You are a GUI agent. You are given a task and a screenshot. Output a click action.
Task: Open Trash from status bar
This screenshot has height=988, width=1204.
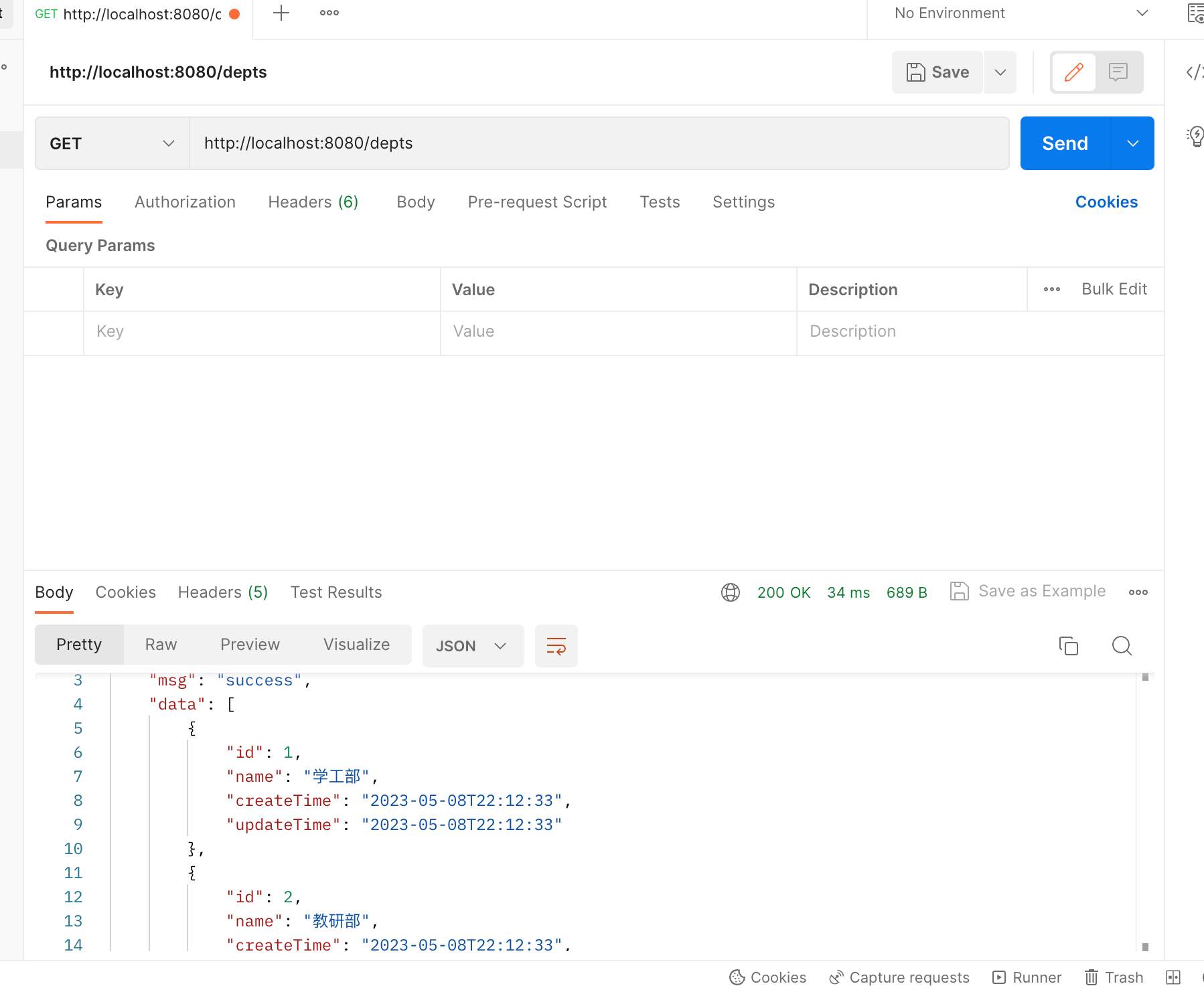point(1114,977)
